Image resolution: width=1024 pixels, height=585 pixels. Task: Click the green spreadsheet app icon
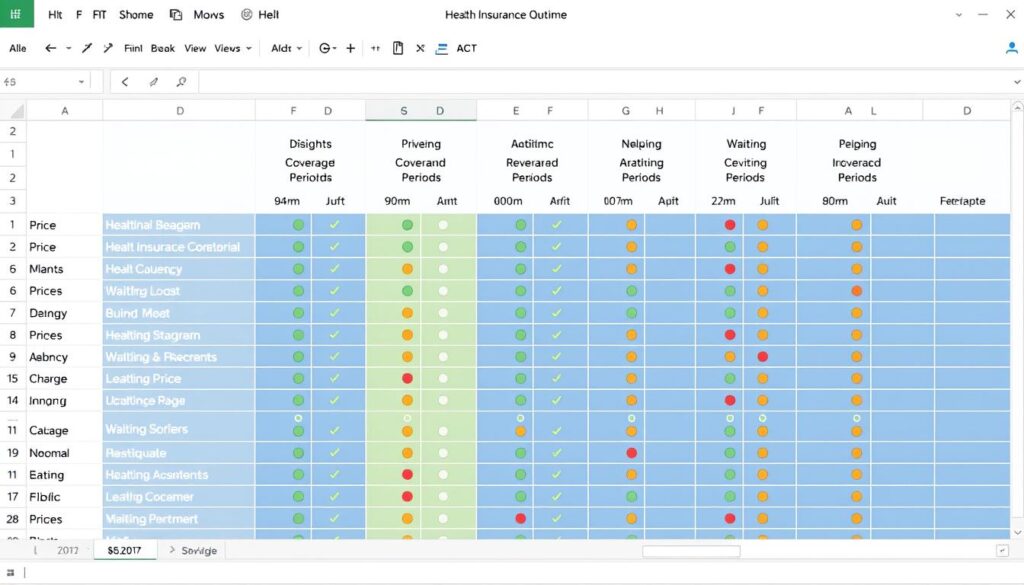coord(16,15)
